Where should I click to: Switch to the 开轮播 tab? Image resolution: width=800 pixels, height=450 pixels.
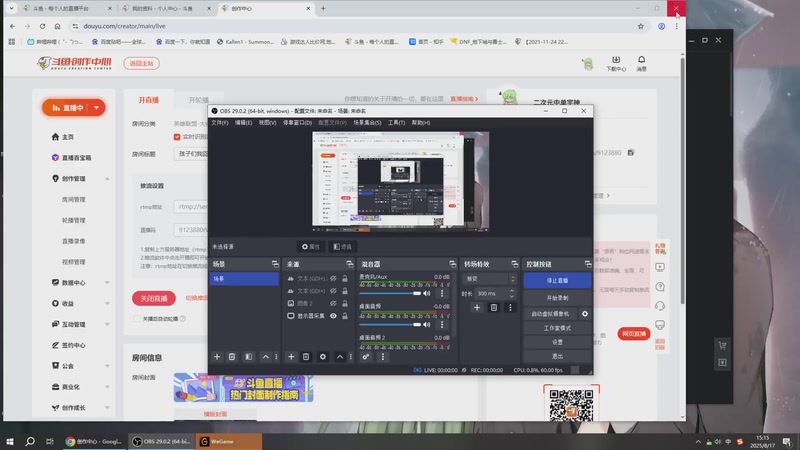[x=198, y=100]
